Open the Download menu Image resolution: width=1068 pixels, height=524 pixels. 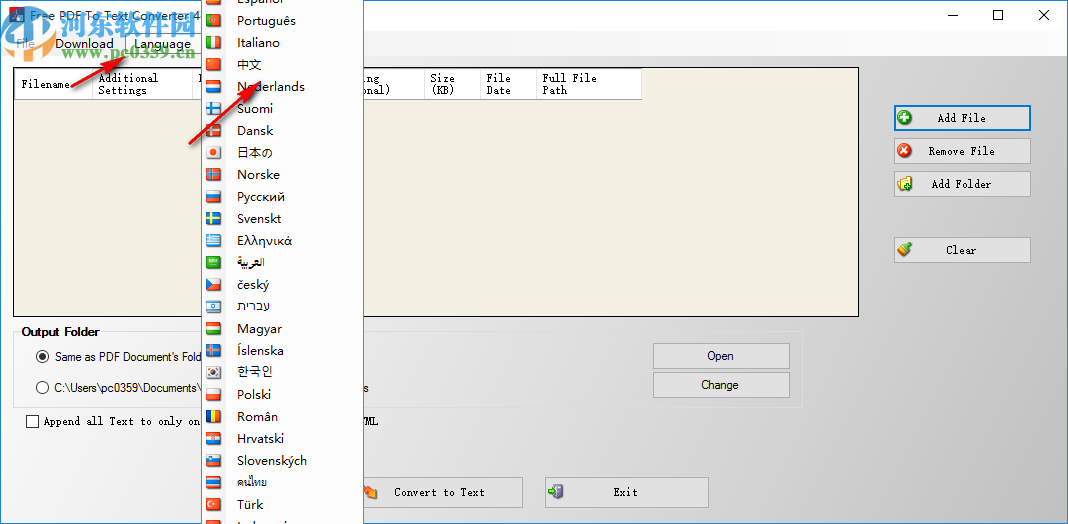click(84, 44)
